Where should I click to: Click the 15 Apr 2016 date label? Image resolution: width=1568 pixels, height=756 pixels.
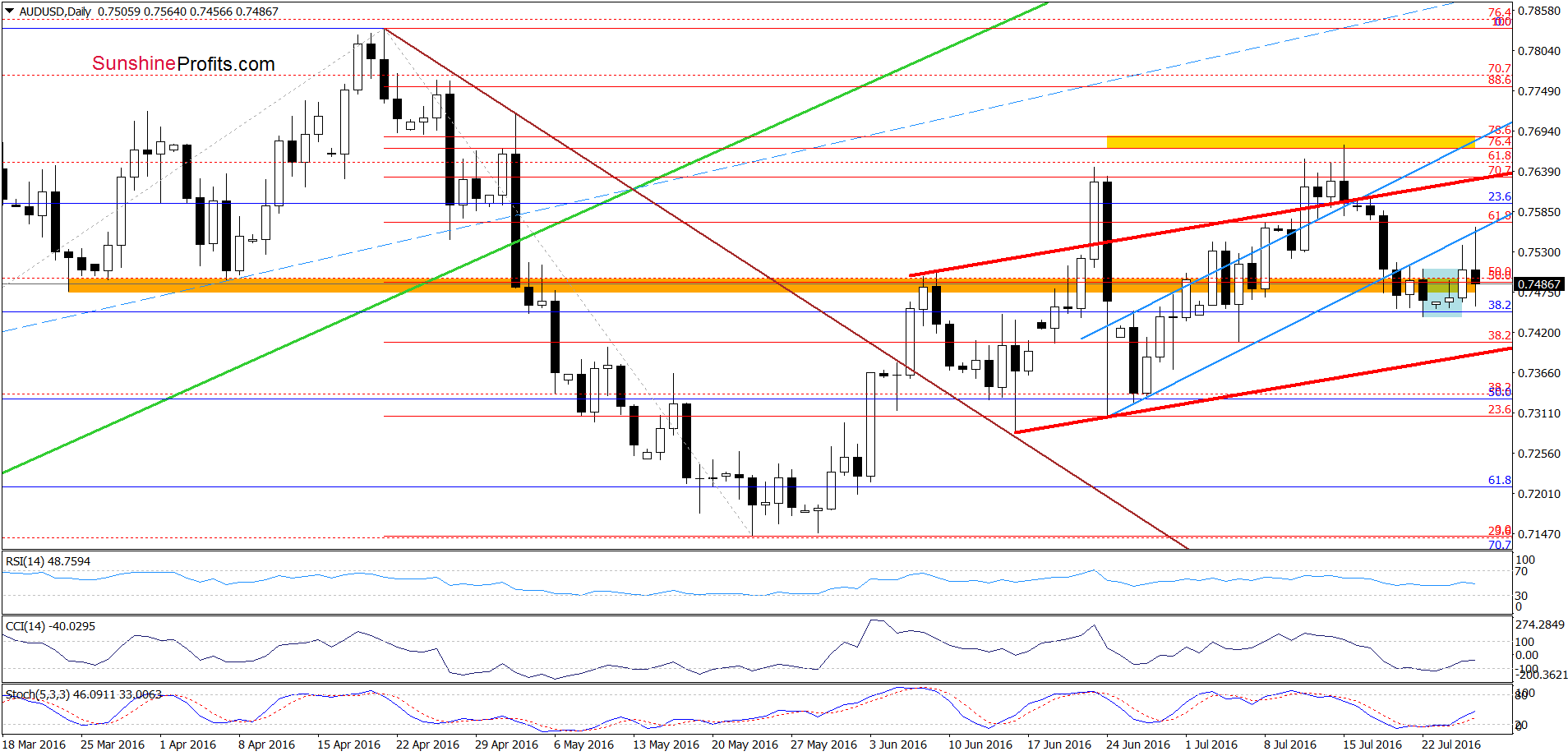[349, 744]
